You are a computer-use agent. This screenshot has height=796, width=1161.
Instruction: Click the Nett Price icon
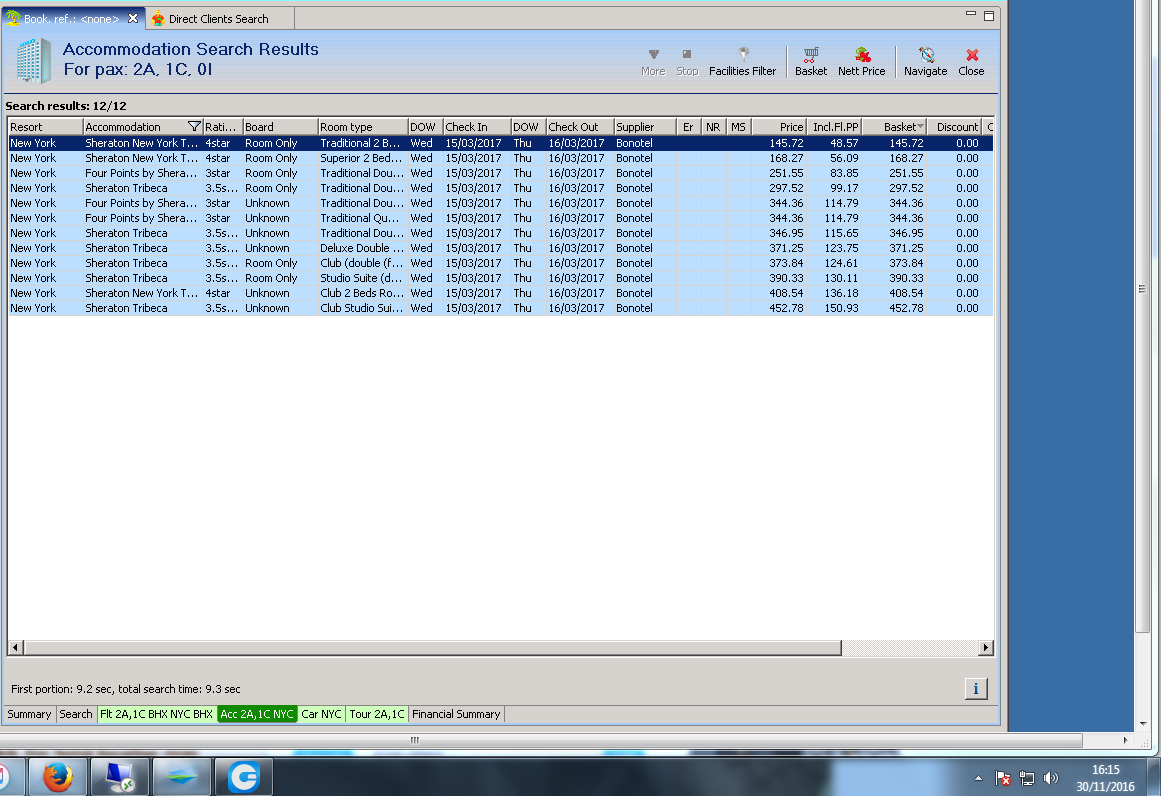(x=861, y=61)
